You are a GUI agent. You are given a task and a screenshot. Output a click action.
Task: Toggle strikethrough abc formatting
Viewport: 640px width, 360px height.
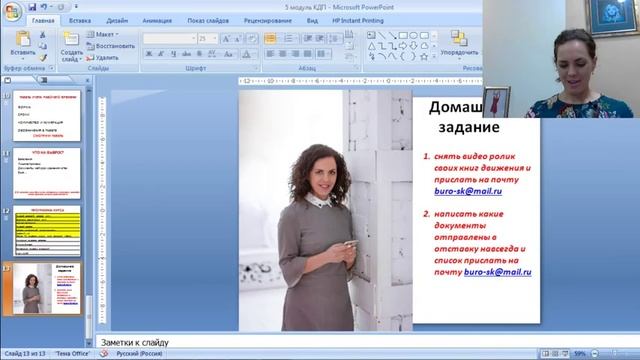(x=187, y=54)
